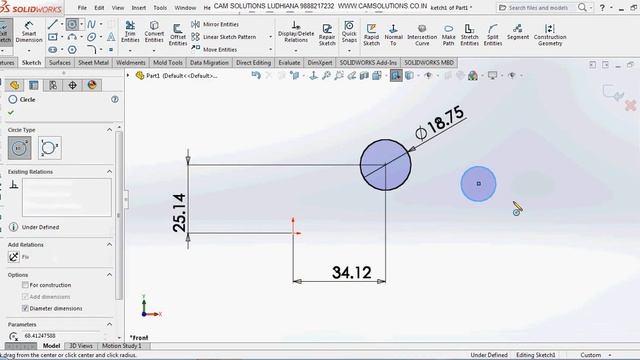Open the Custom units dropdown in status bar
The height and width of the screenshot is (360, 640).
click(x=610, y=355)
